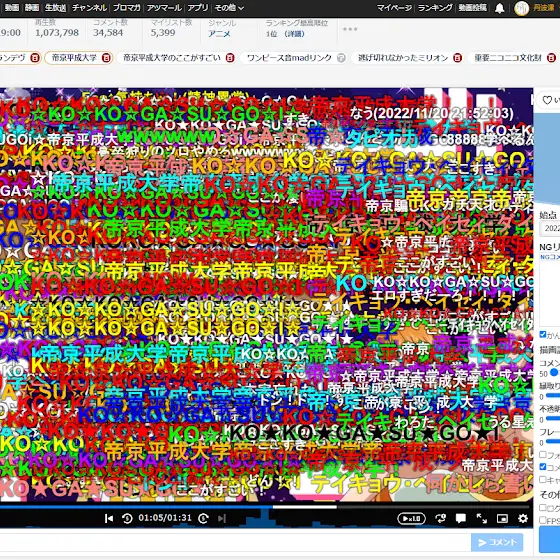Click the user avatar in the header

pyautogui.click(x=521, y=8)
